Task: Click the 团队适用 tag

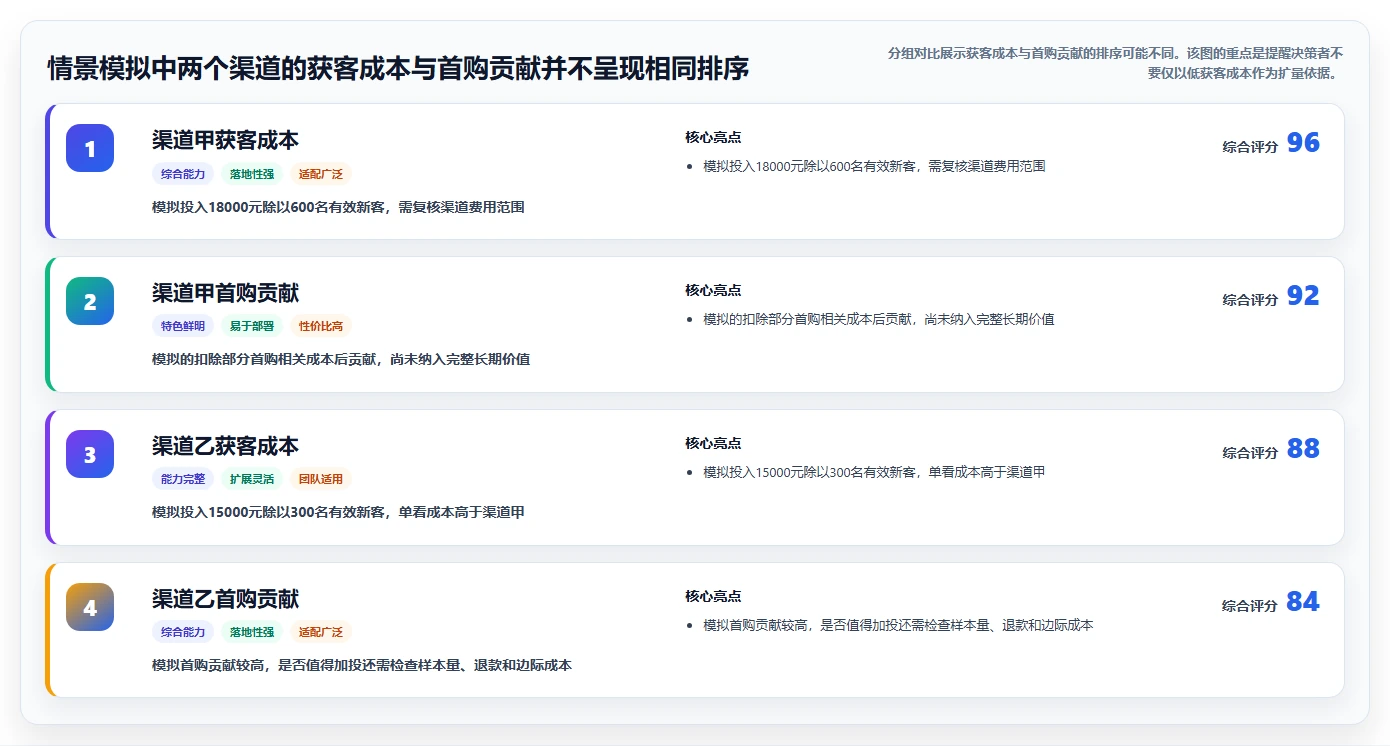Action: tap(321, 479)
